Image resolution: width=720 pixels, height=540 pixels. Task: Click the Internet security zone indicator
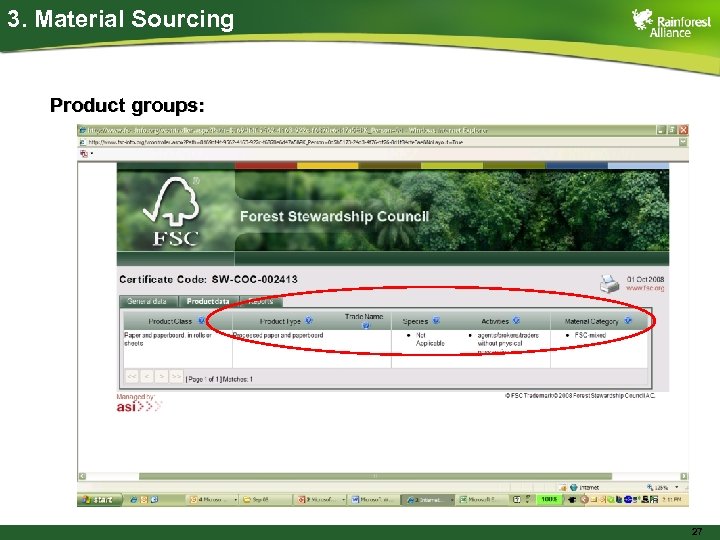585,487
